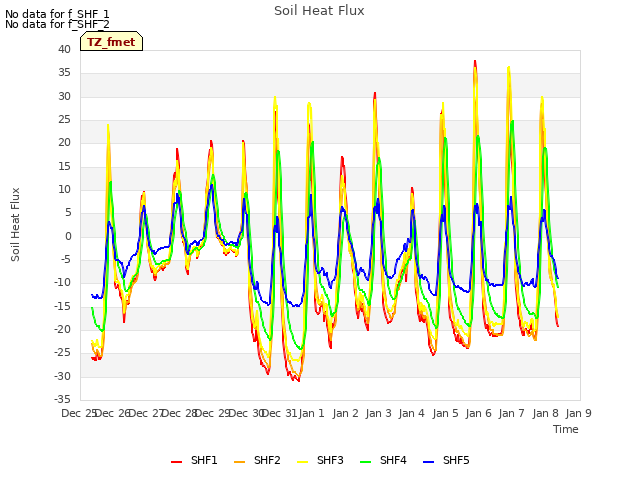640x480 pixels.
Task: Click the 'Jan 7' x-axis tick label
Action: click(511, 413)
